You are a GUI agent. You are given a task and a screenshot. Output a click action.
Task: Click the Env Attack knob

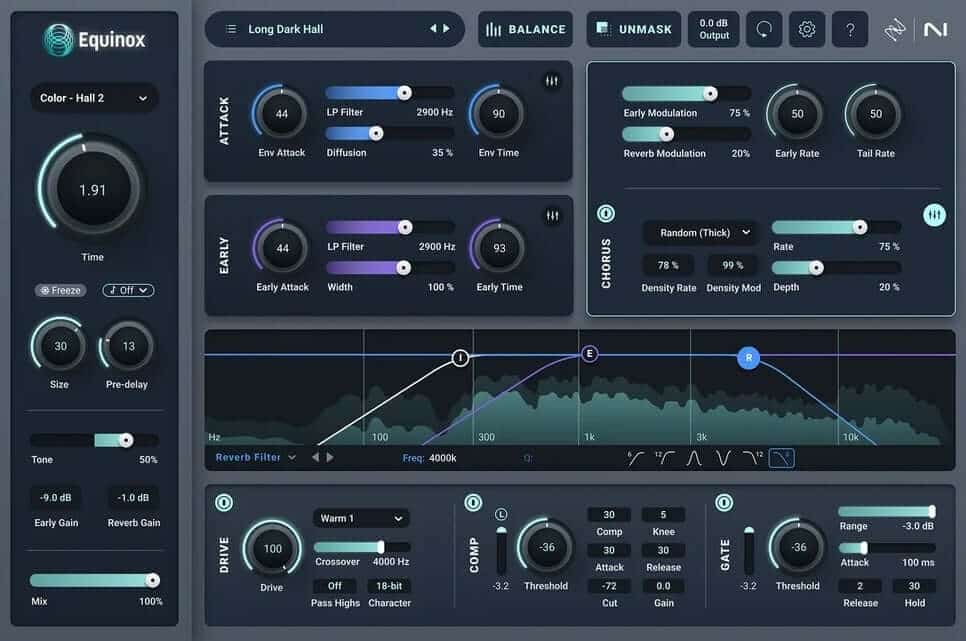click(281, 113)
